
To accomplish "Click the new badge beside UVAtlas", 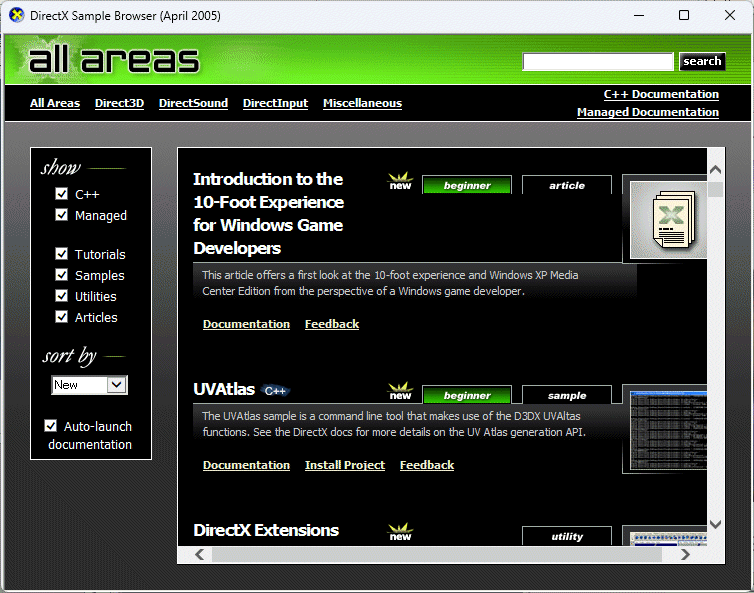I will coord(400,392).
